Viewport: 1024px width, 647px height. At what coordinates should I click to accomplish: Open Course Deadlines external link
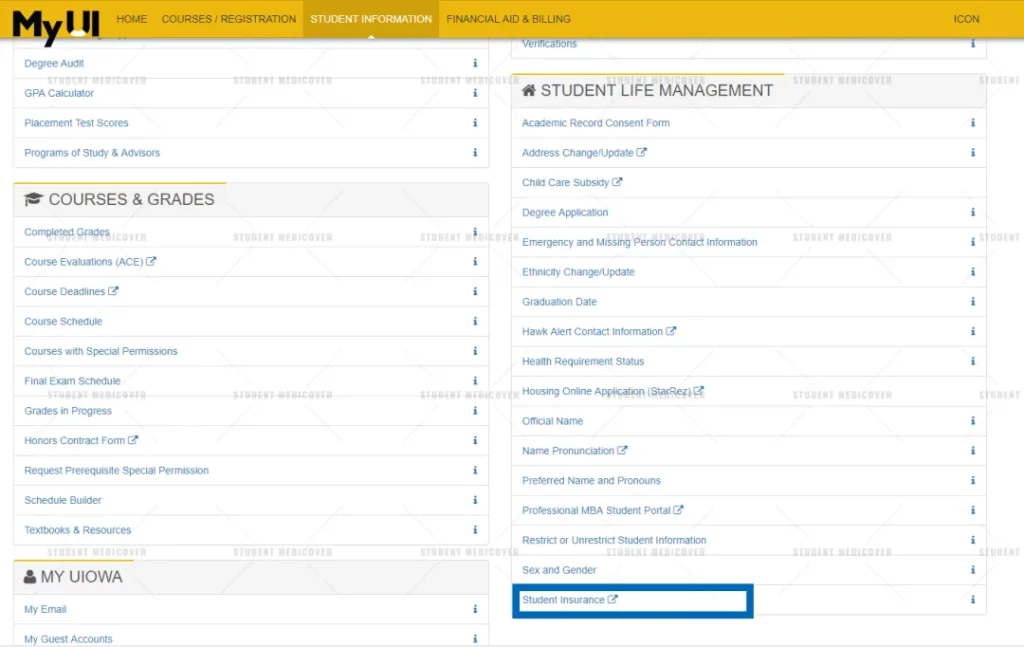[71, 292]
